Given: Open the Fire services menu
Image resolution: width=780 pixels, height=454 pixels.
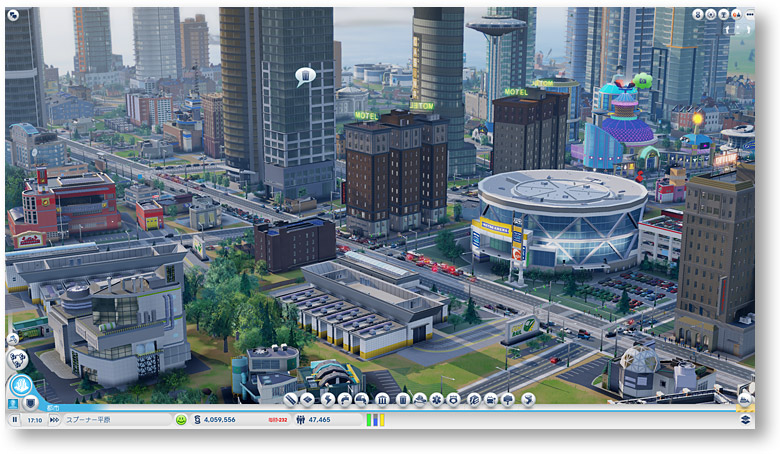Looking at the screenshot, I should pos(419,400).
